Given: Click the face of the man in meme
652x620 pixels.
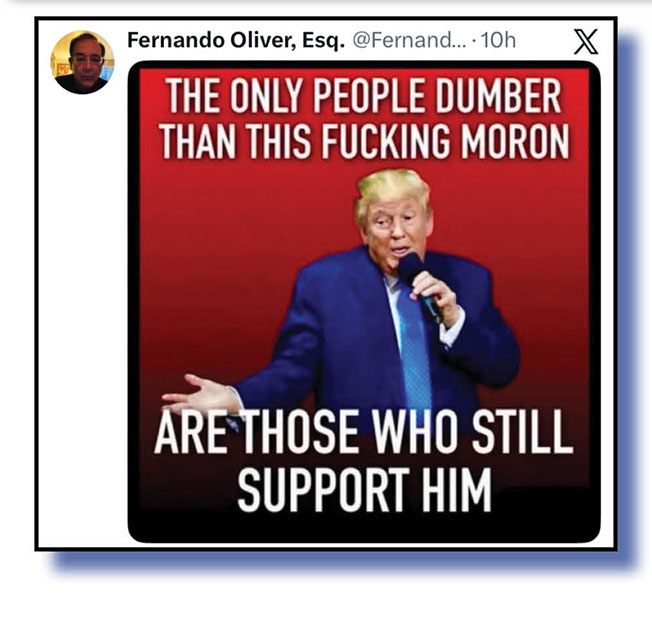Looking at the screenshot, I should click(395, 235).
